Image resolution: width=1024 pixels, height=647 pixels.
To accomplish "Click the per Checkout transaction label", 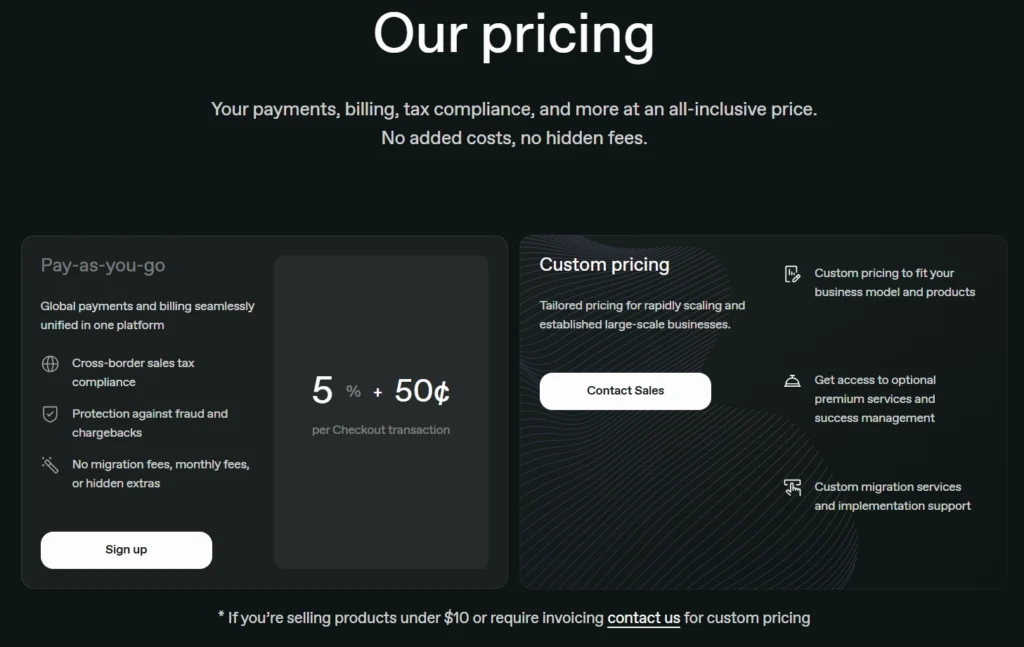I will click(x=381, y=430).
